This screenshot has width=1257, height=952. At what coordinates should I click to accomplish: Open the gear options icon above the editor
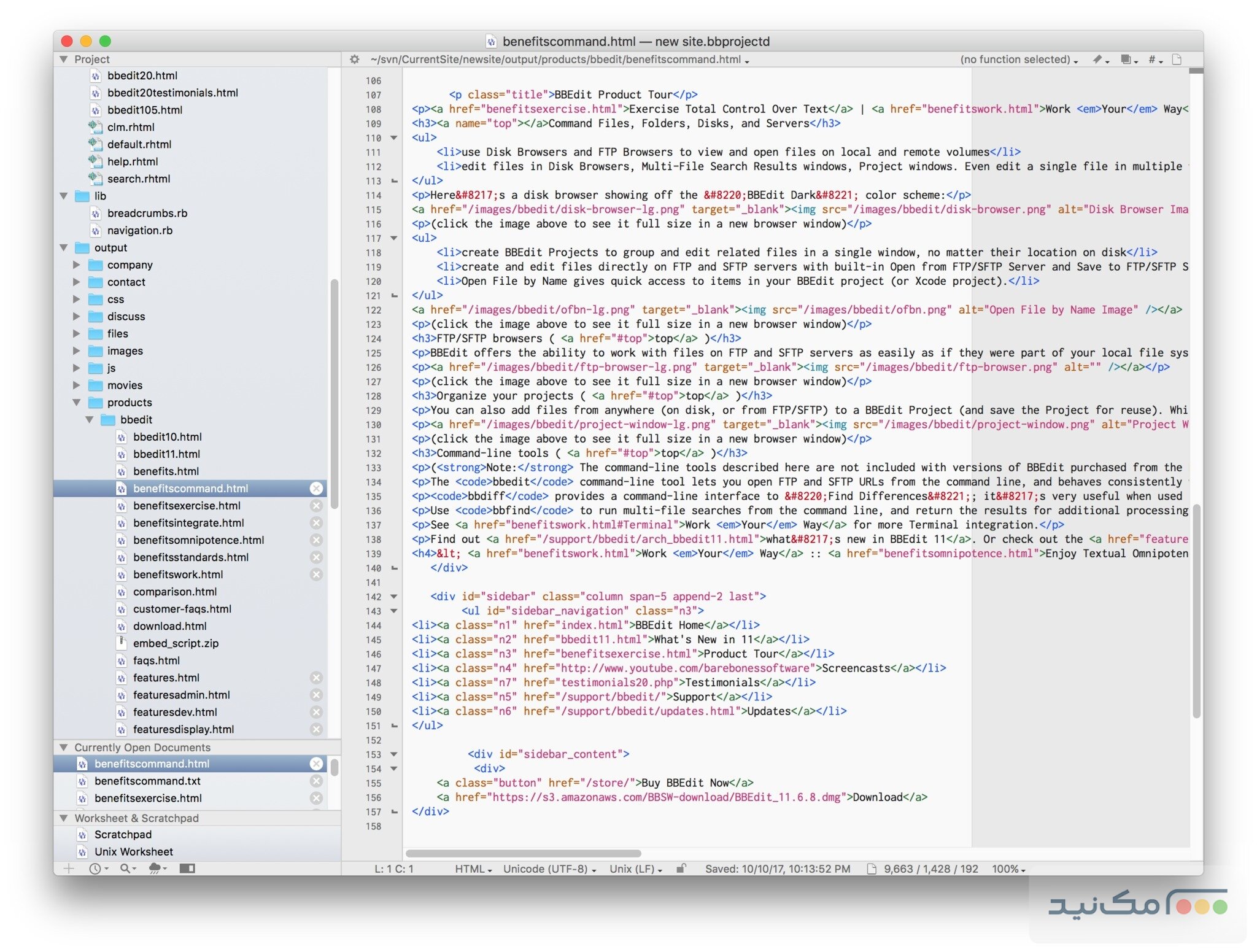pyautogui.click(x=355, y=60)
